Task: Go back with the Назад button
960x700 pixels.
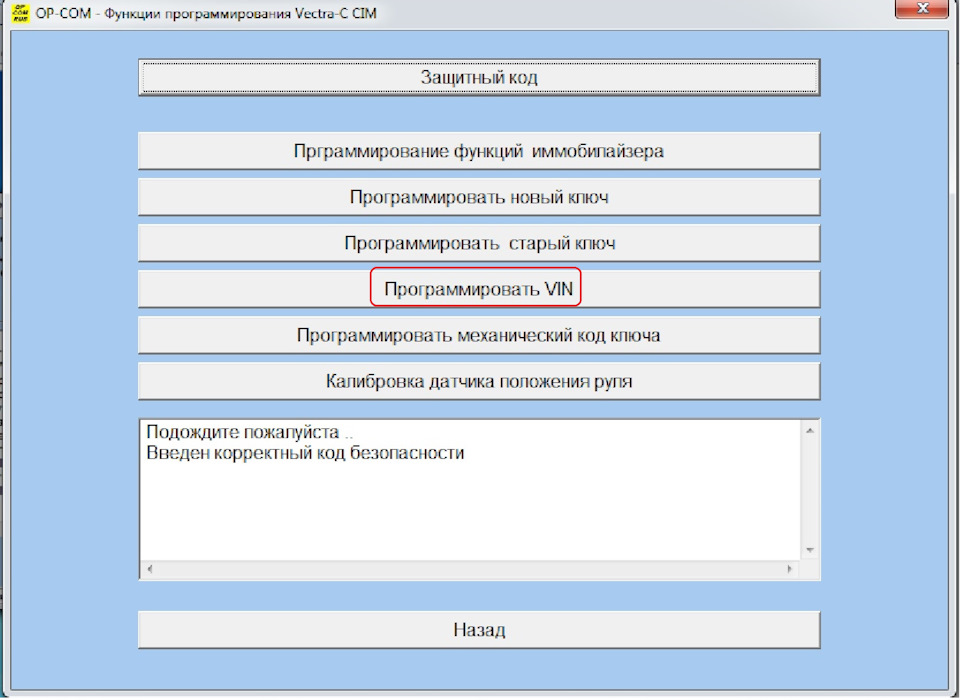Action: pos(479,630)
